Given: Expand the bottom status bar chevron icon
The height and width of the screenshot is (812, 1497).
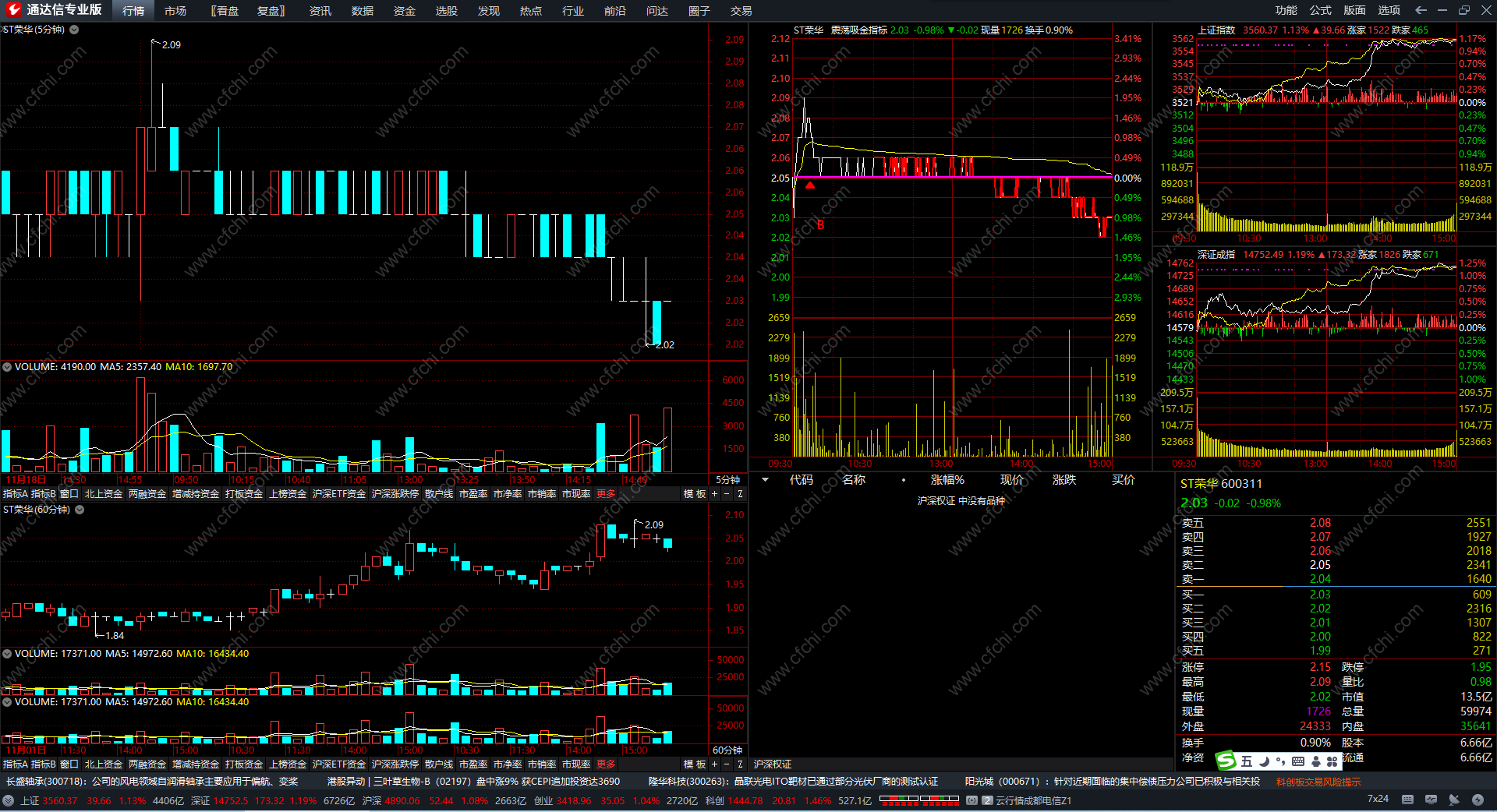Looking at the screenshot, I should coord(8,800).
